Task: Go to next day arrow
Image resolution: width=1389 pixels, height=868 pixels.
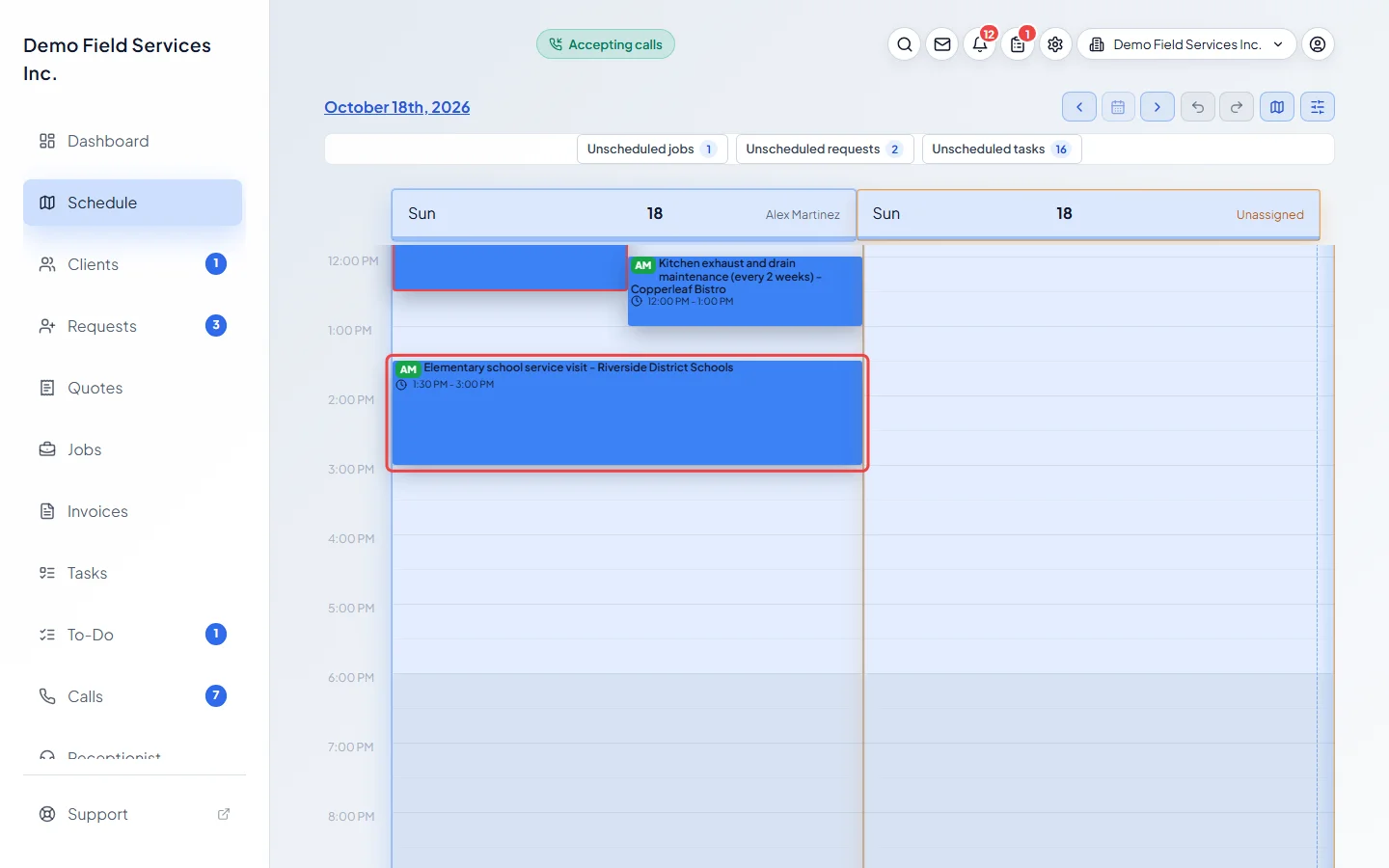Action: click(x=1157, y=107)
